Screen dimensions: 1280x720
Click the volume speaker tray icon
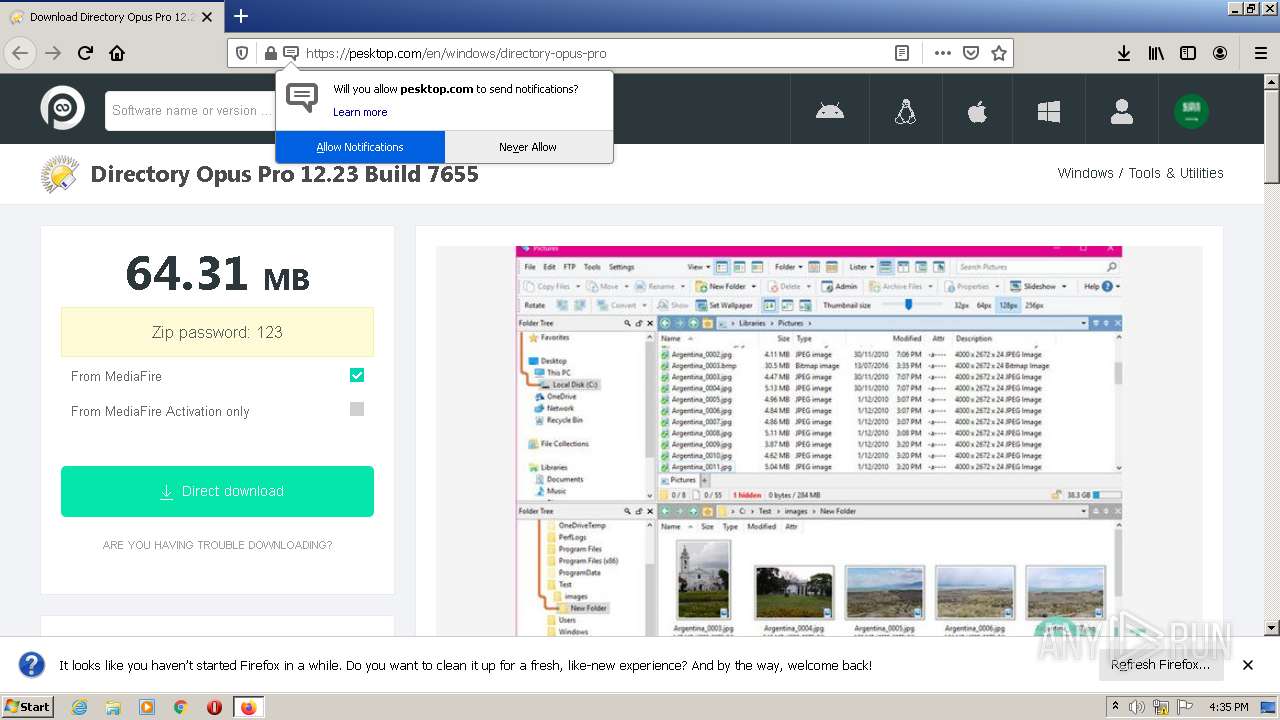point(1137,707)
